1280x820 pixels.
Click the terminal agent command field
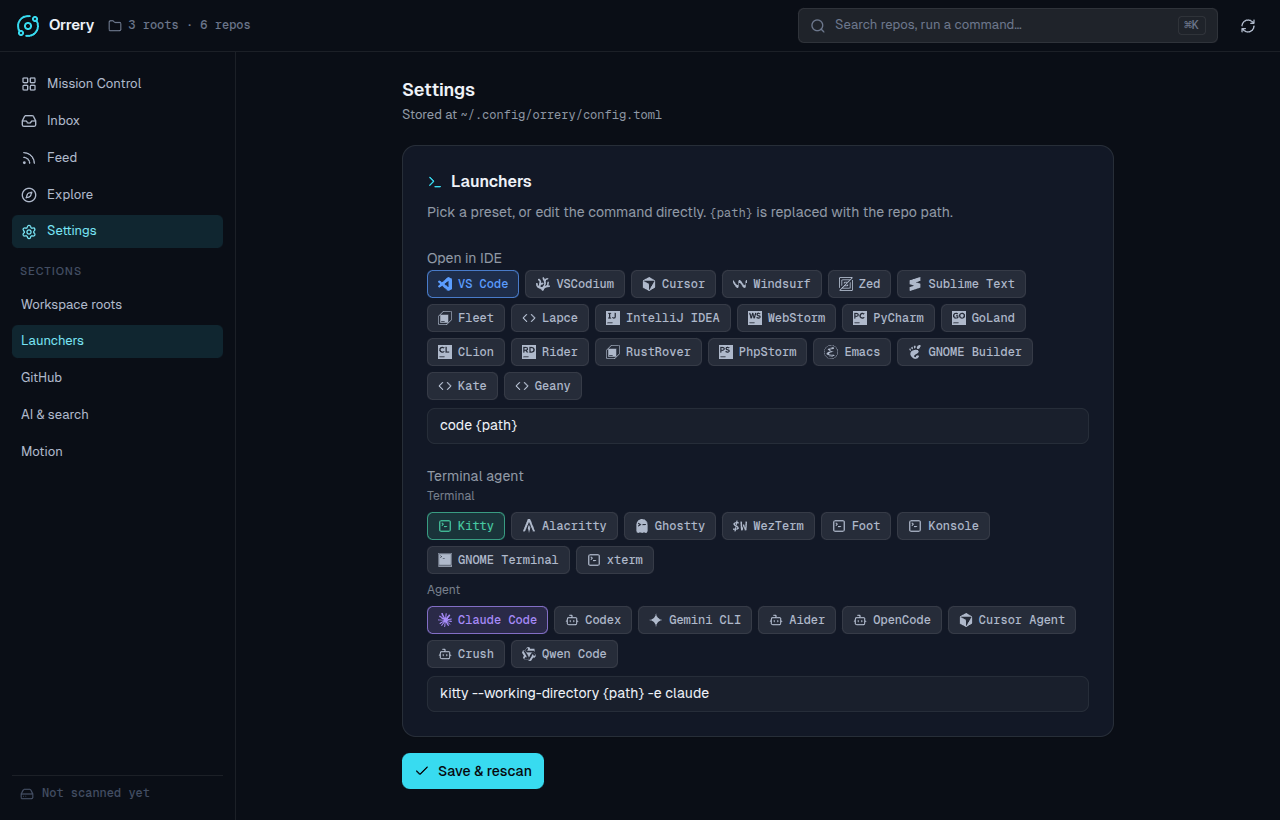point(758,694)
